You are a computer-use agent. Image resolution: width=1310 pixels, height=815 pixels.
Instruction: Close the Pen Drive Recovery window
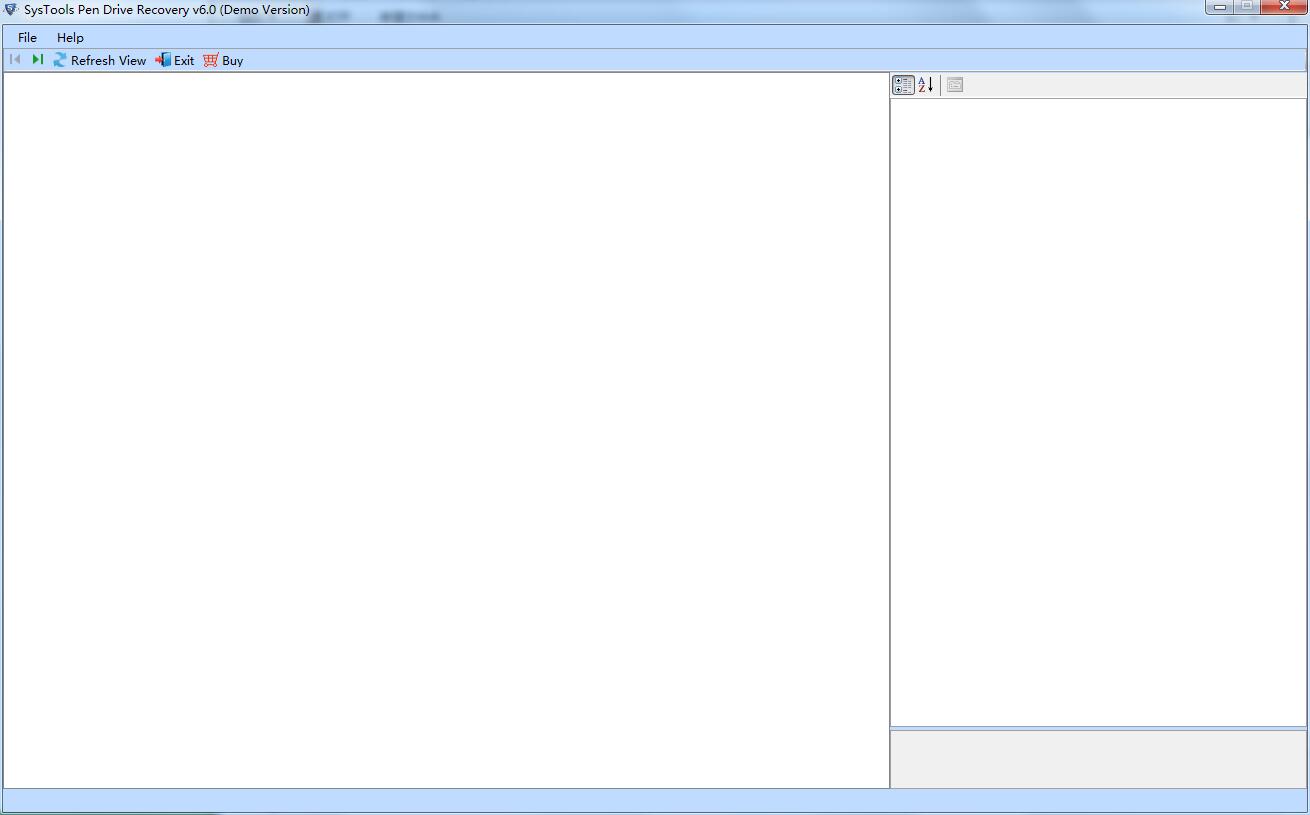coord(1284,7)
